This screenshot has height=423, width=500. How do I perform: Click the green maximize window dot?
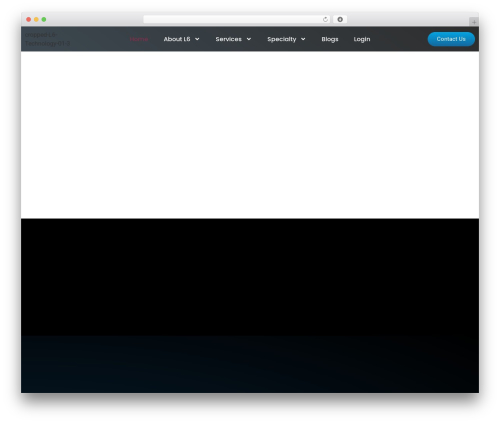(x=44, y=19)
